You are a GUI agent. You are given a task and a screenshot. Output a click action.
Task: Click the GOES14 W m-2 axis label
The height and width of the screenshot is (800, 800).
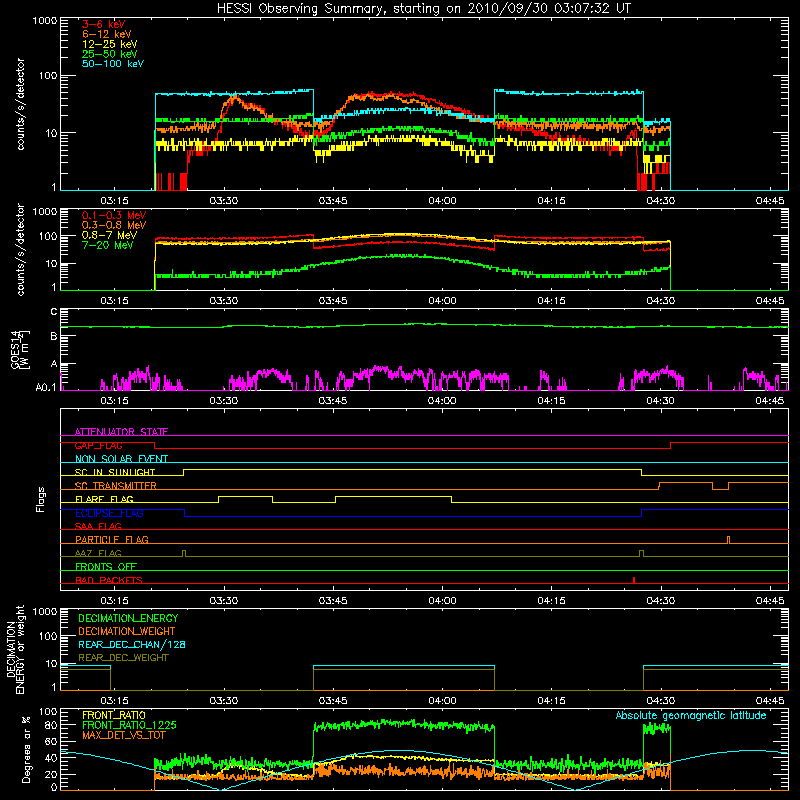(20, 349)
